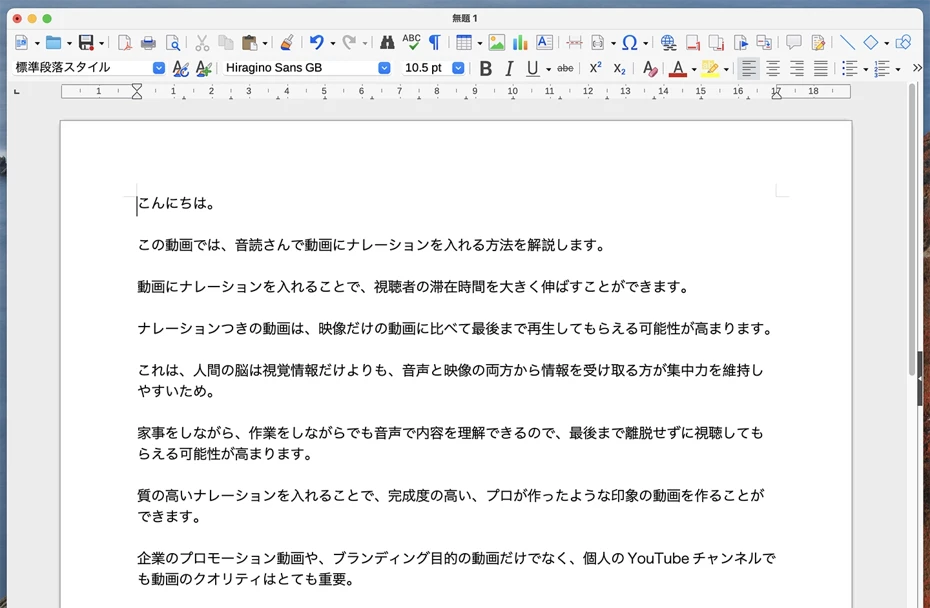Toggle Superscript formatting
Screen dimensions: 930x608
click(595, 68)
